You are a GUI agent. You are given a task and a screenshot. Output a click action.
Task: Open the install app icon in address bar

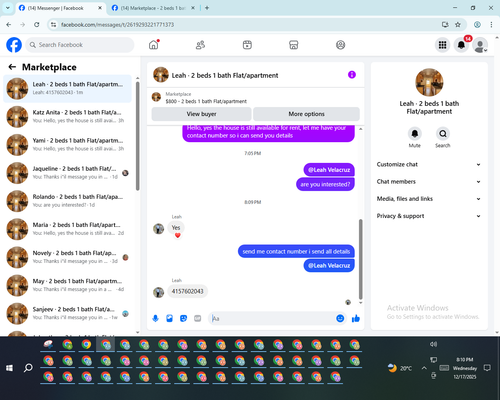[445, 24]
